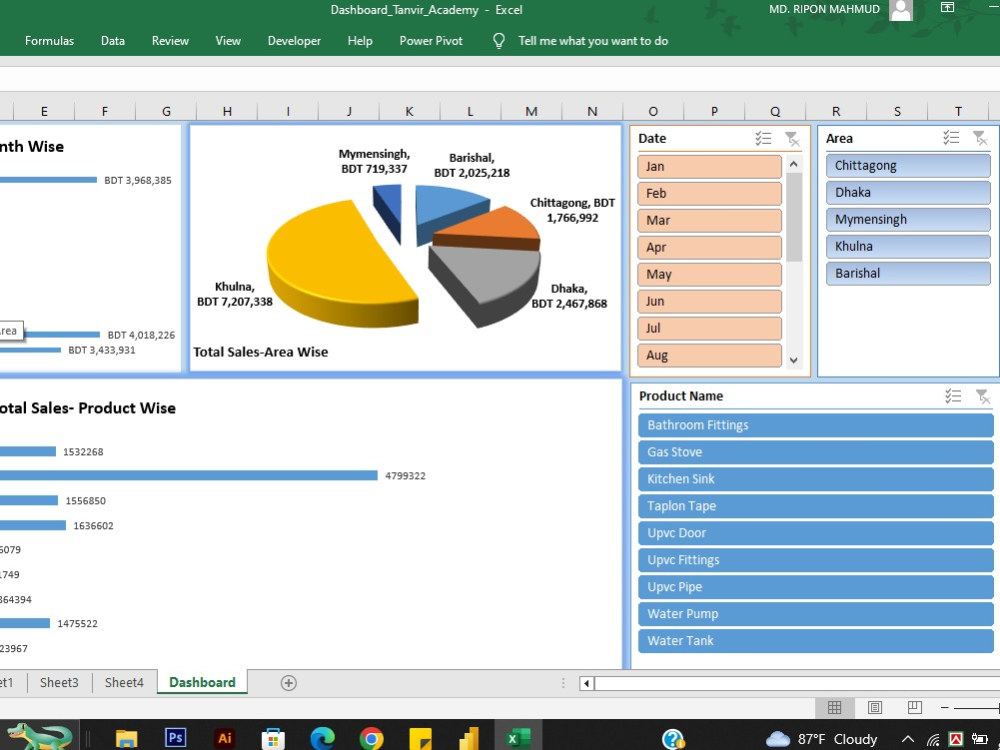1000x750 pixels.
Task: Open Microsoft Store from the taskbar
Action: pos(273,739)
